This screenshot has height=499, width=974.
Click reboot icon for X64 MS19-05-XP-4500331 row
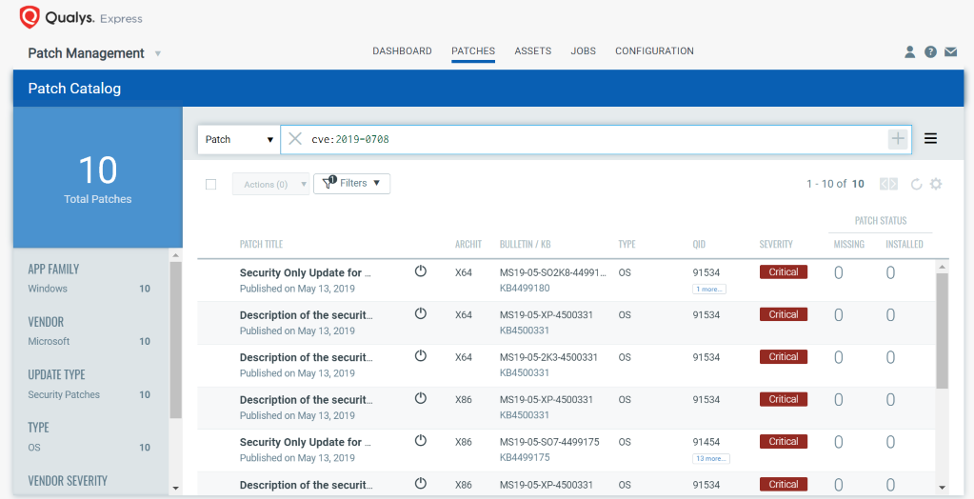pyautogui.click(x=421, y=313)
